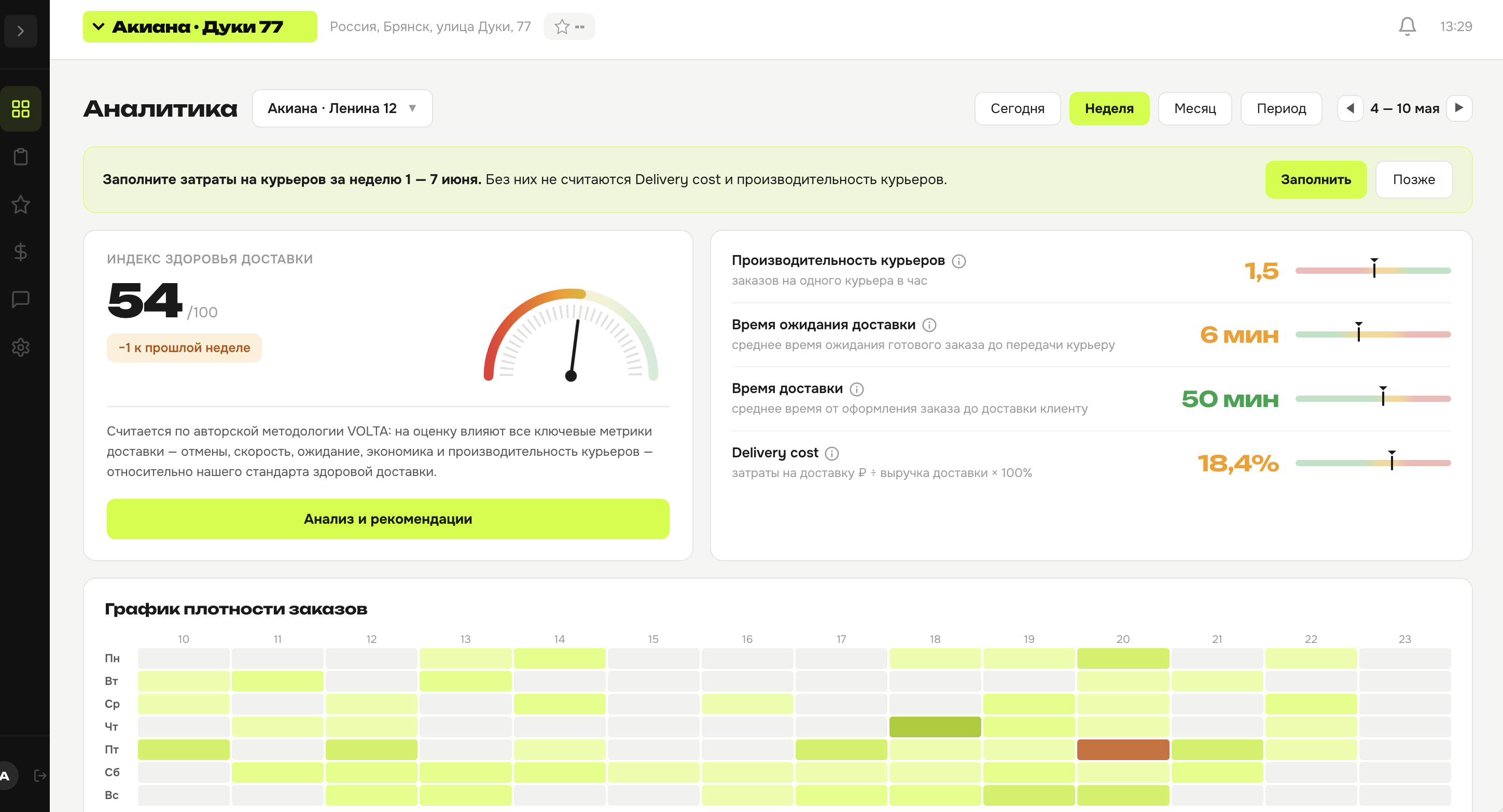This screenshot has width=1503, height=812.
Task: Show info for Производительность курьеров
Action: (x=958, y=261)
